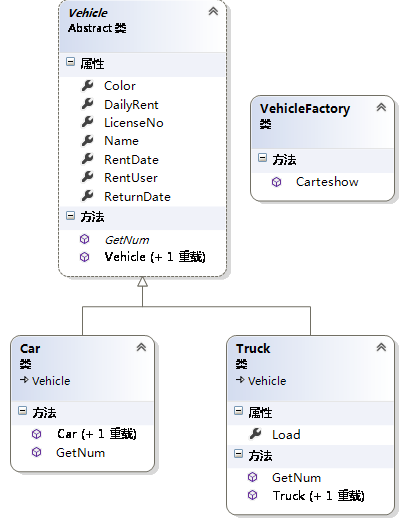This screenshot has height=532, width=416.
Task: Select the Carteshow method
Action: [x=327, y=182]
